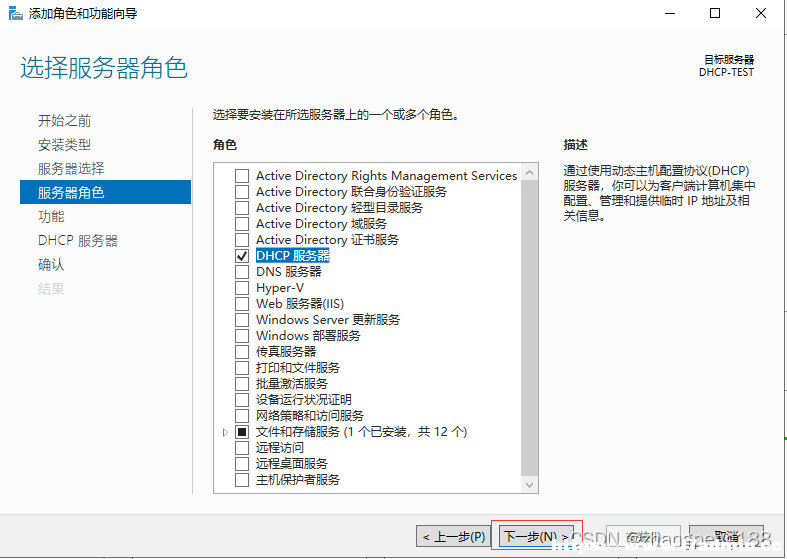Go to the 功能 wizard step
This screenshot has width=787, height=559.
(51, 216)
